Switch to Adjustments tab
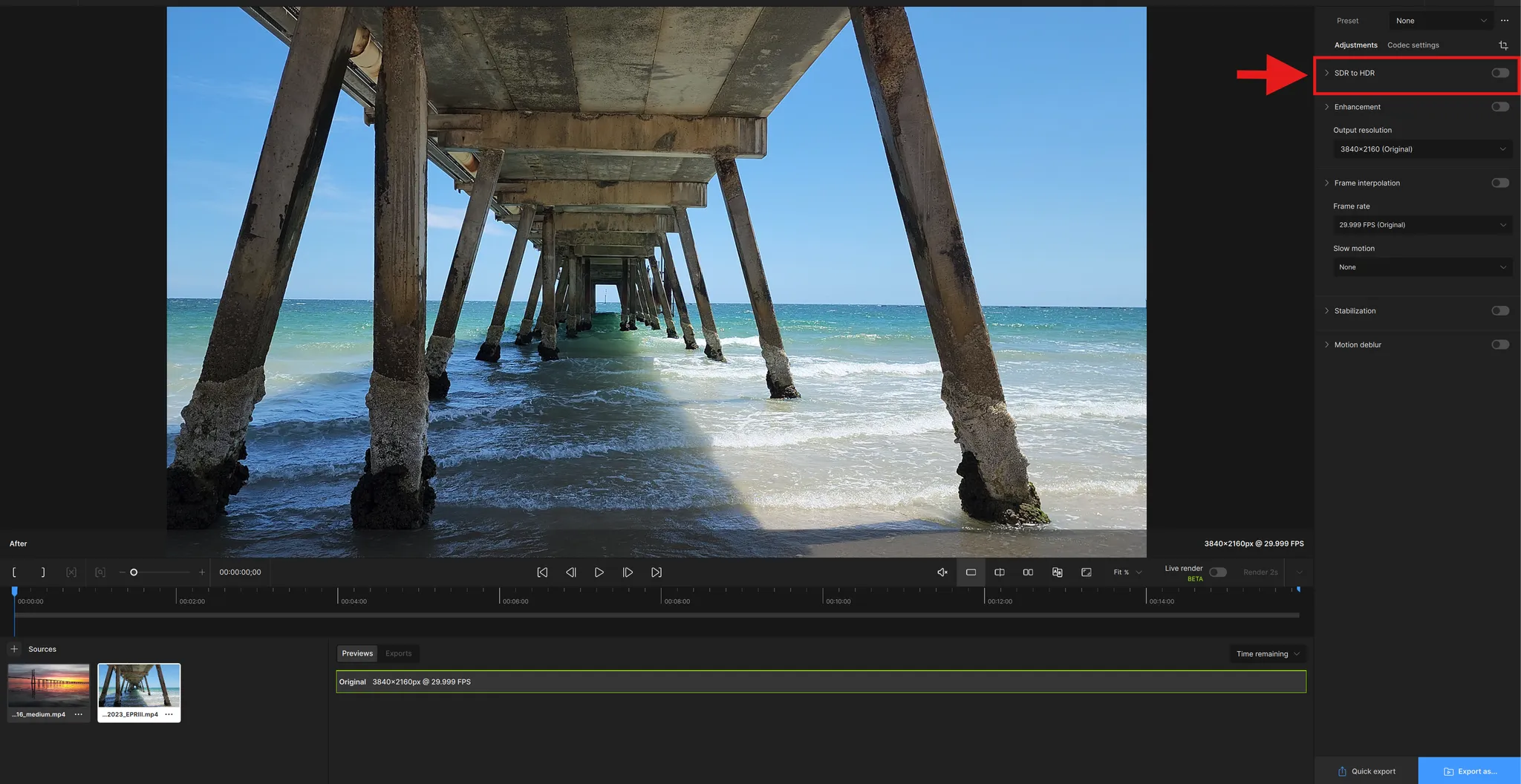 (1355, 45)
